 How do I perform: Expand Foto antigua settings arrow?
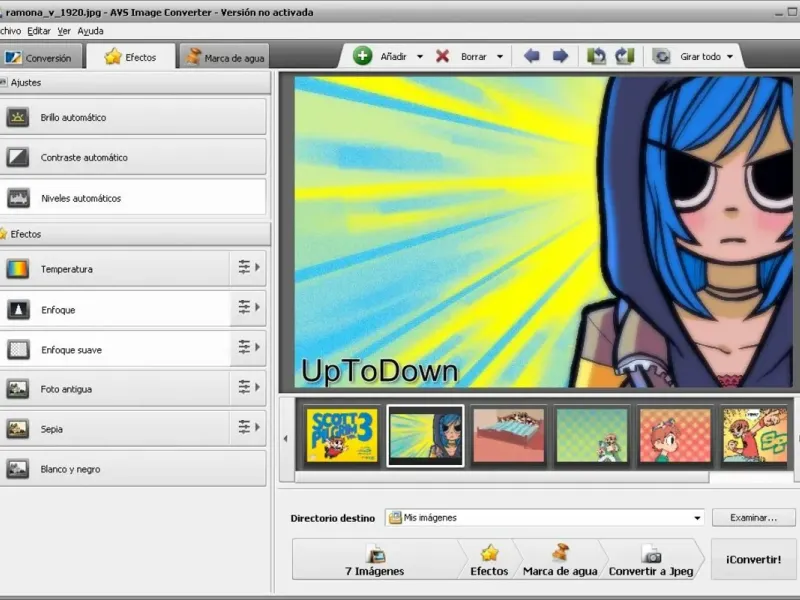click(258, 388)
